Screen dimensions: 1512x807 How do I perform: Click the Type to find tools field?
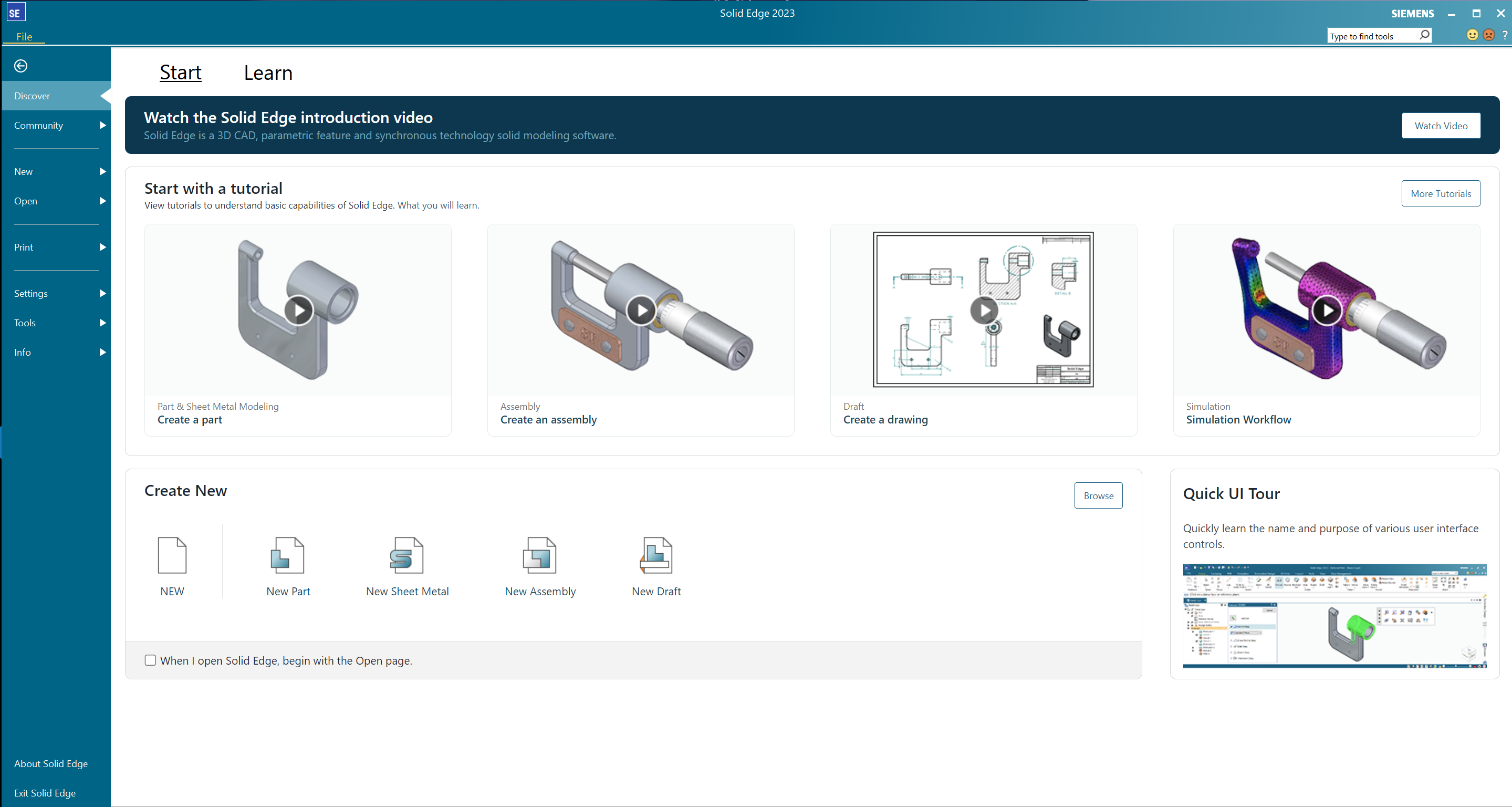[1372, 36]
